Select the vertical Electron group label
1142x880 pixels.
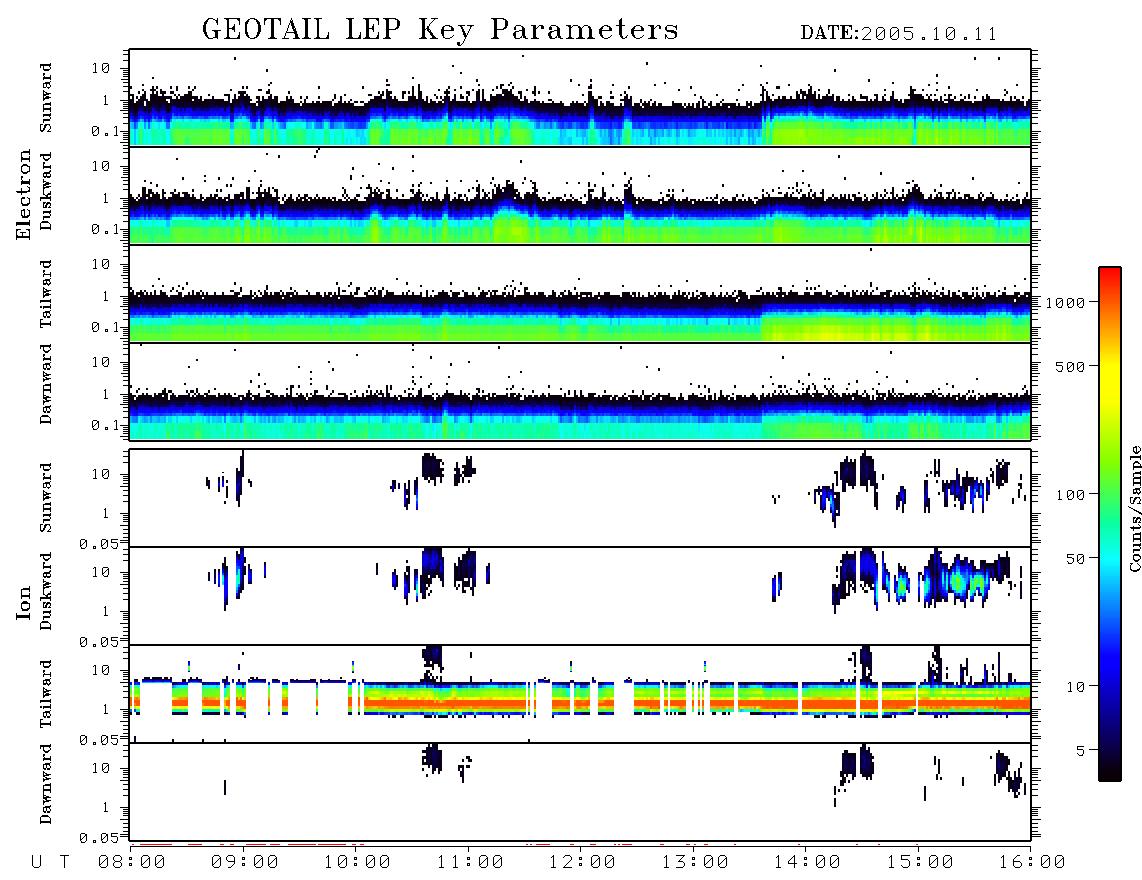point(23,194)
